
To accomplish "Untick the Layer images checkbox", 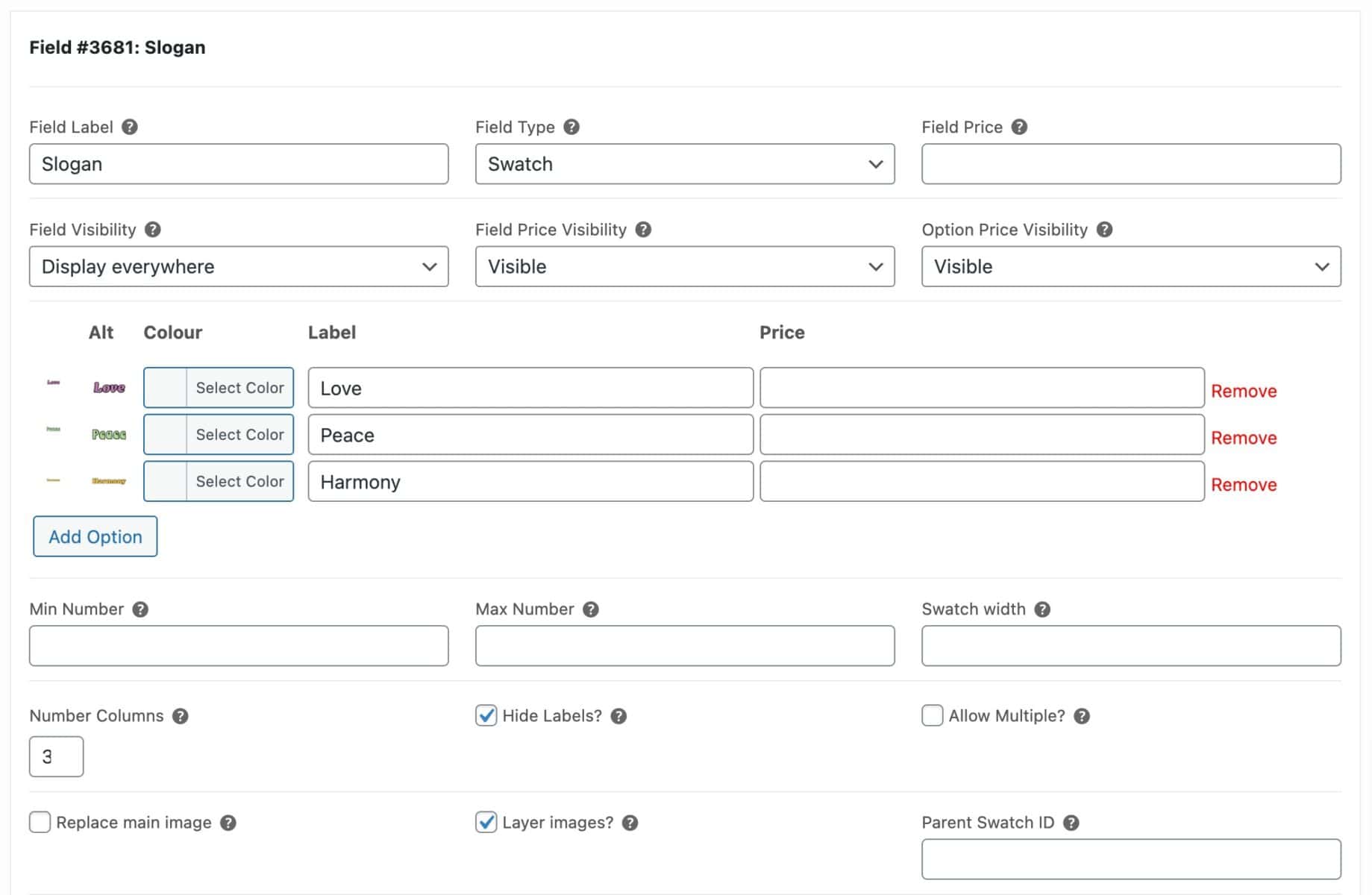I will pos(486,822).
